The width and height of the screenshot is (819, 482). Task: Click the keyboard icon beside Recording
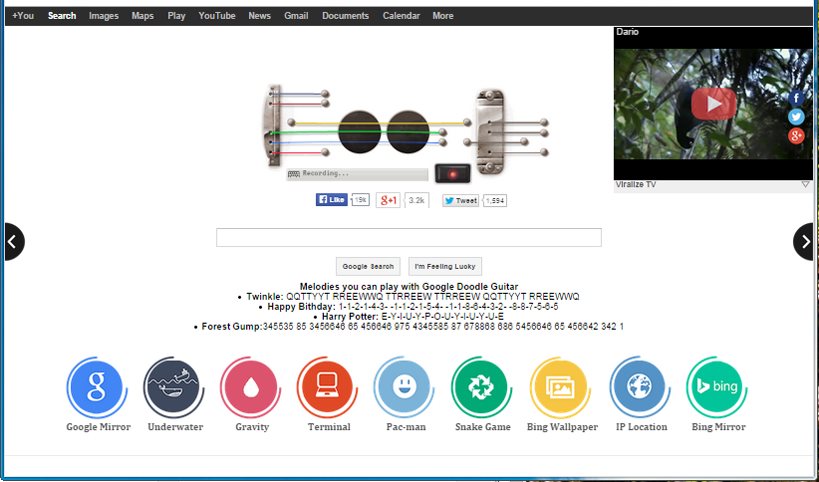point(294,174)
